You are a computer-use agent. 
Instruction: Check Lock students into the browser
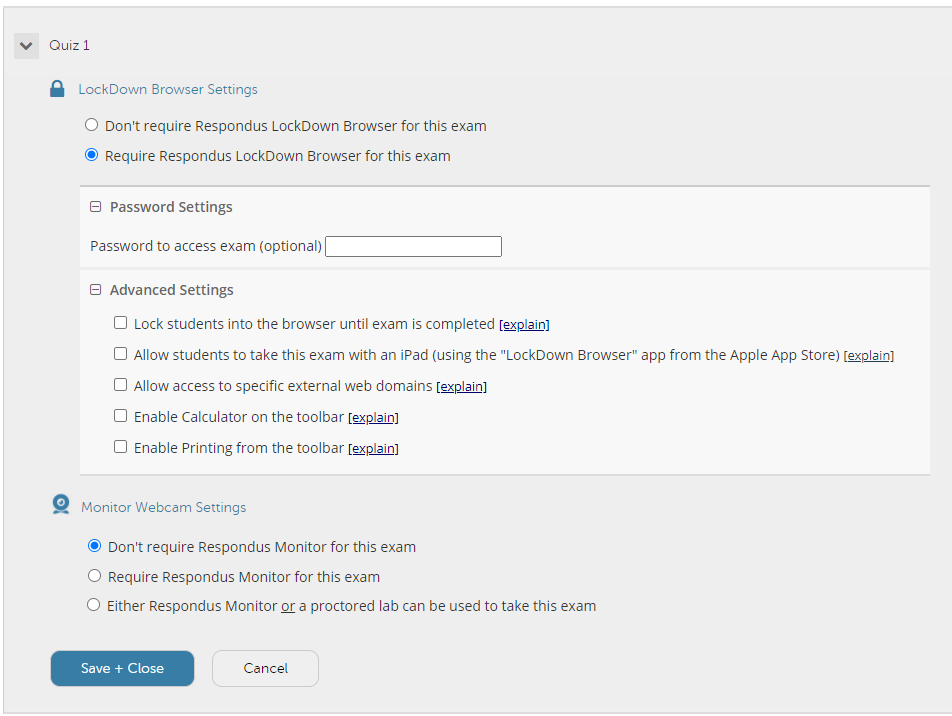(x=121, y=322)
